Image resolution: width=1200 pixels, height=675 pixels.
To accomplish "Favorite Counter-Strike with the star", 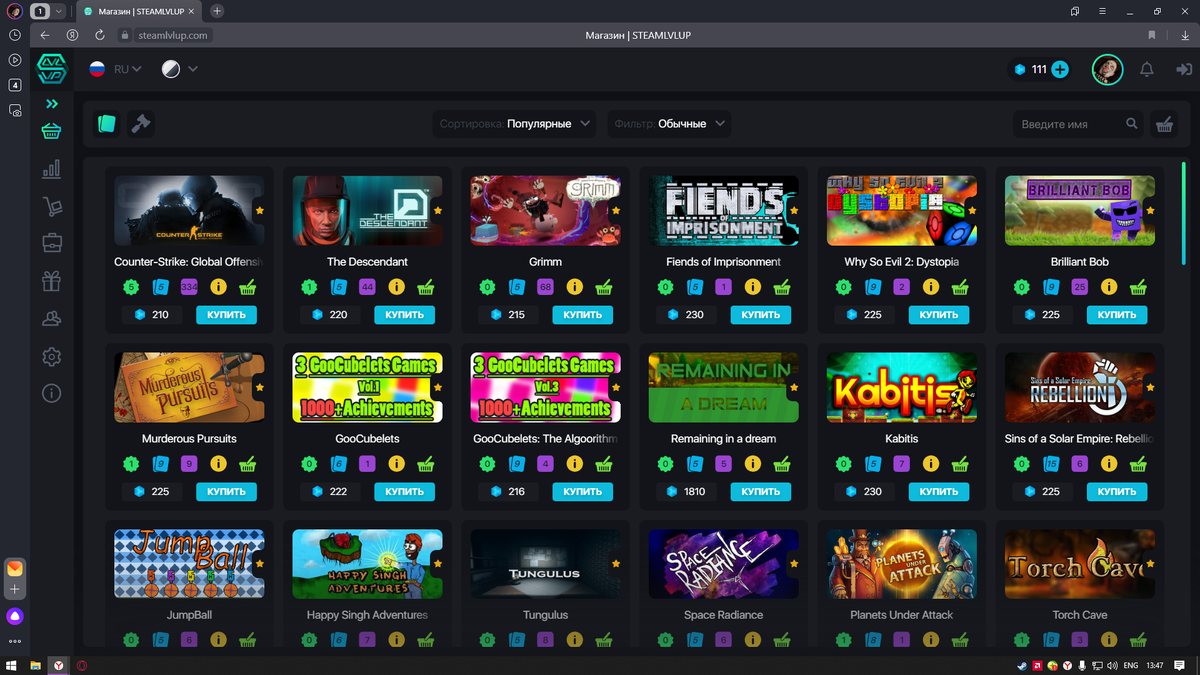I will (x=260, y=211).
